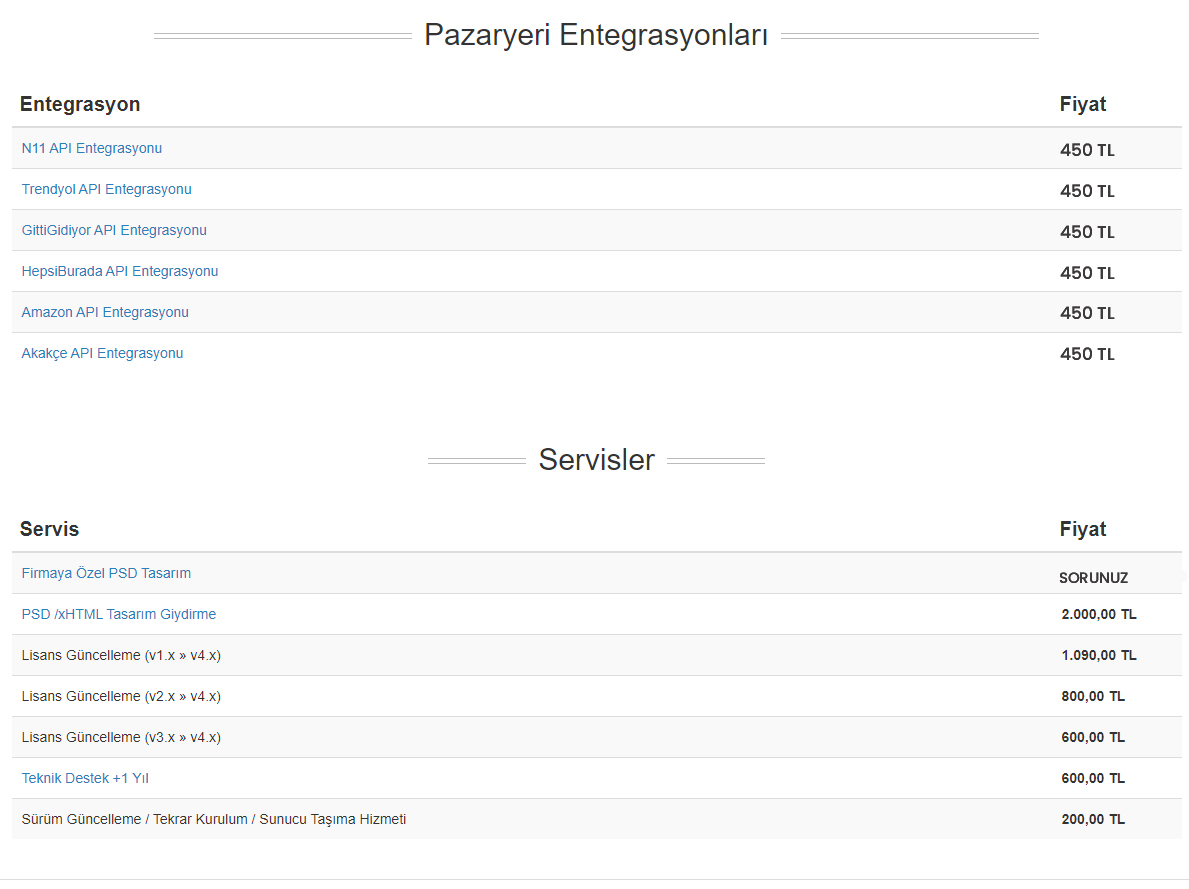Click the 2.000,00 TL price cell

coord(1099,614)
